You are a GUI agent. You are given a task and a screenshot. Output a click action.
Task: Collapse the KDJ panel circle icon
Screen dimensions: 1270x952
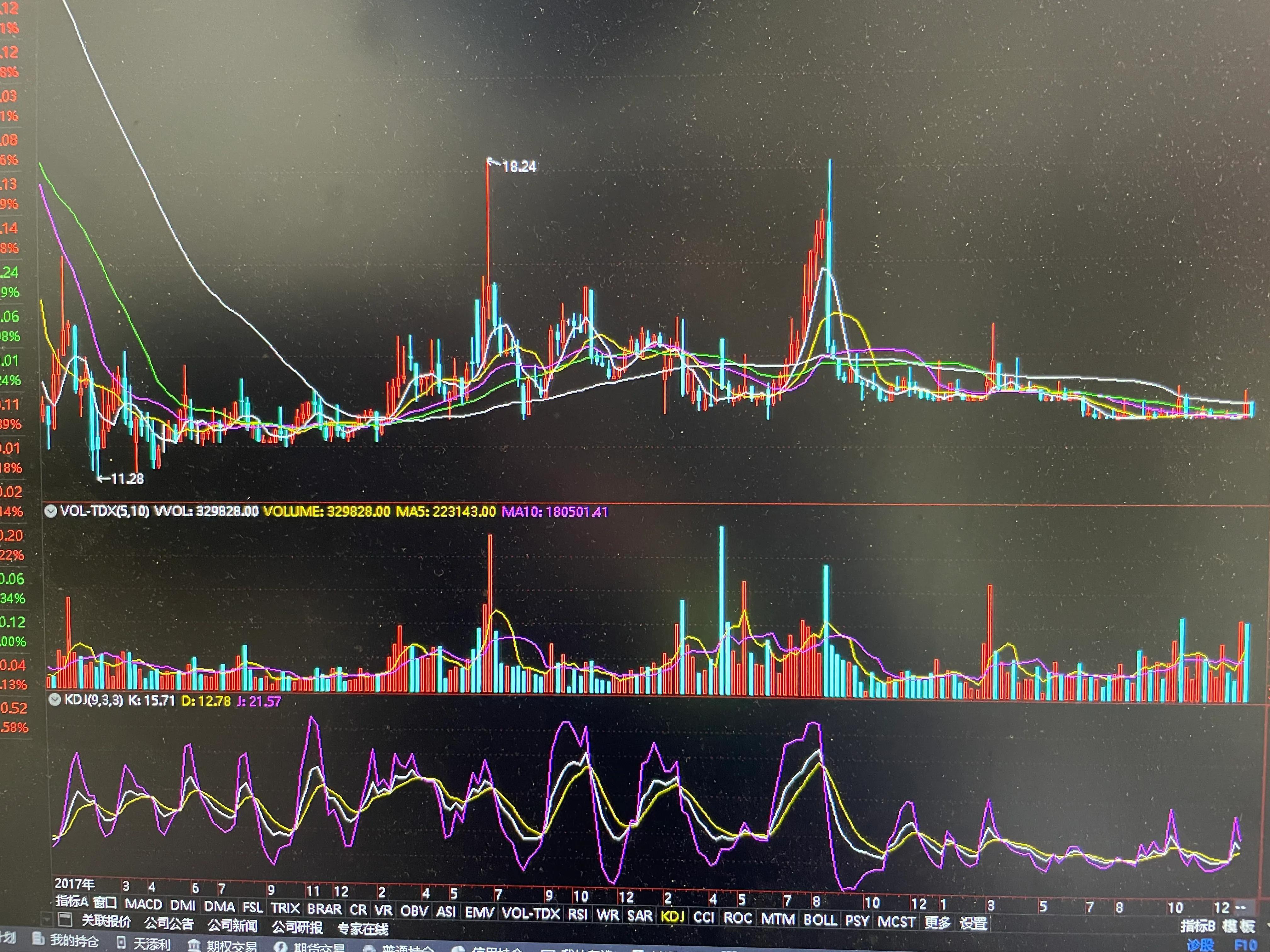click(54, 700)
